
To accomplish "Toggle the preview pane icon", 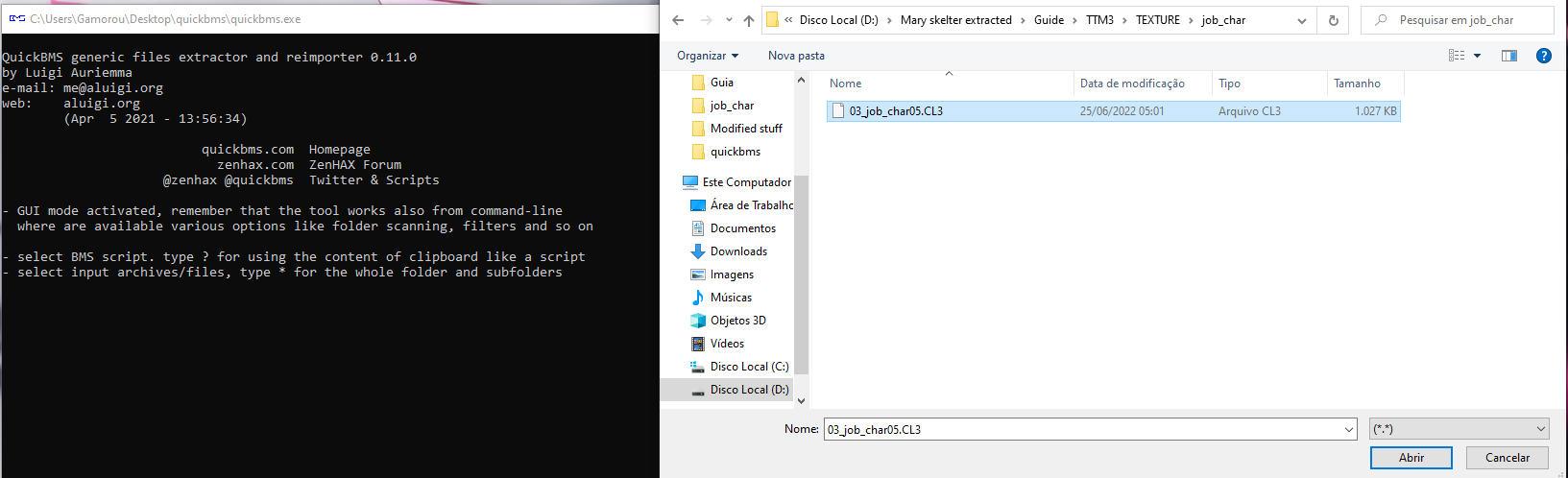I will click(1509, 56).
